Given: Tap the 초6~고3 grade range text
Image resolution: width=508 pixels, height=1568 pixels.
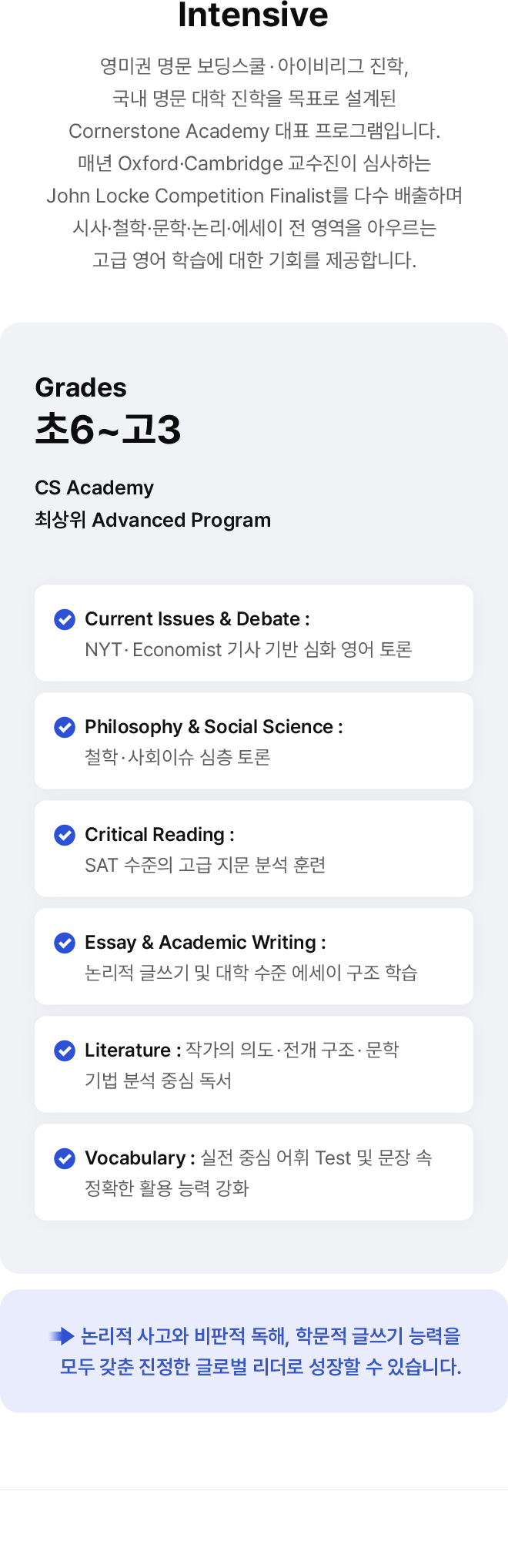Looking at the screenshot, I should point(108,429).
